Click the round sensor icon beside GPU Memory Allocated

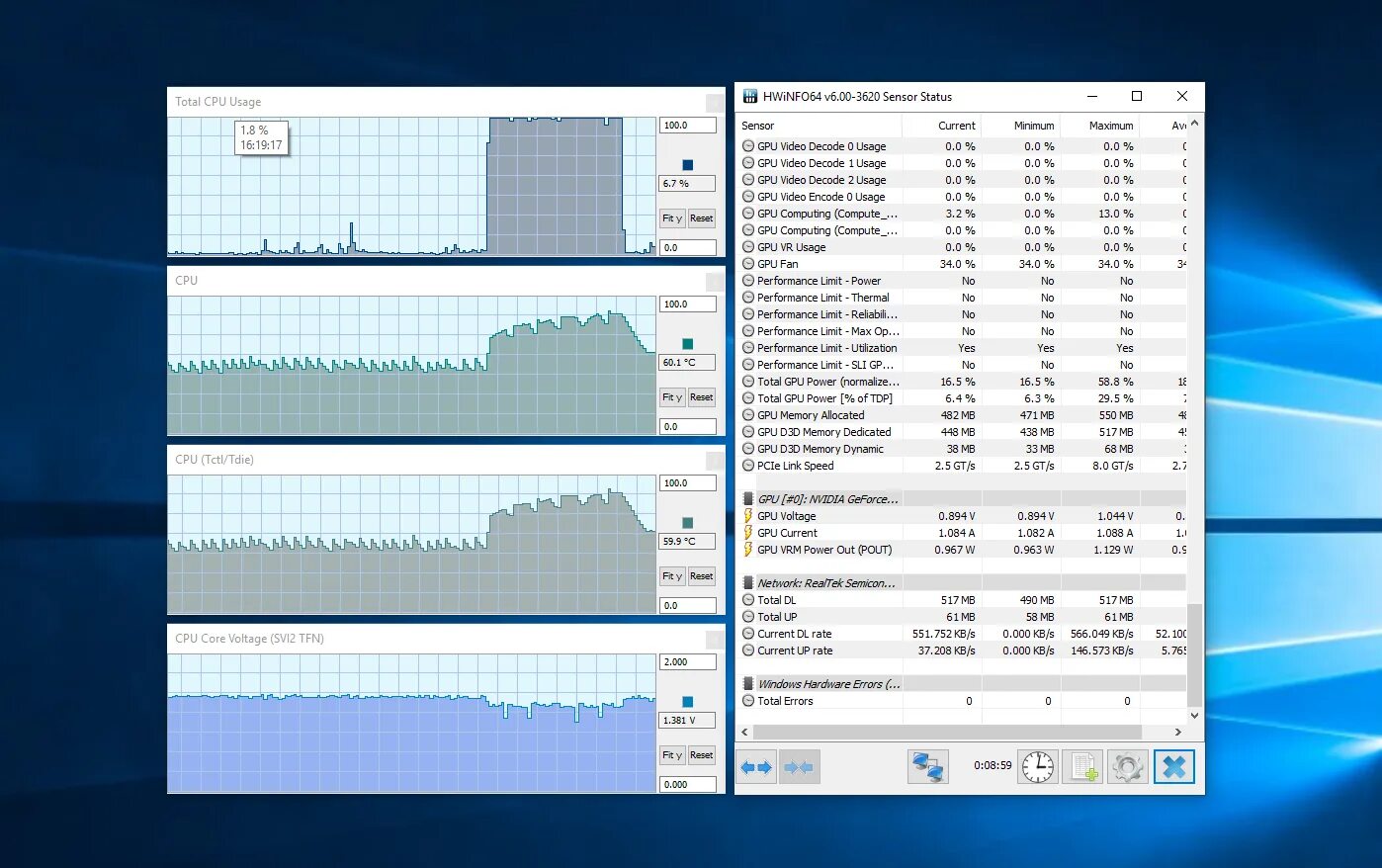748,415
